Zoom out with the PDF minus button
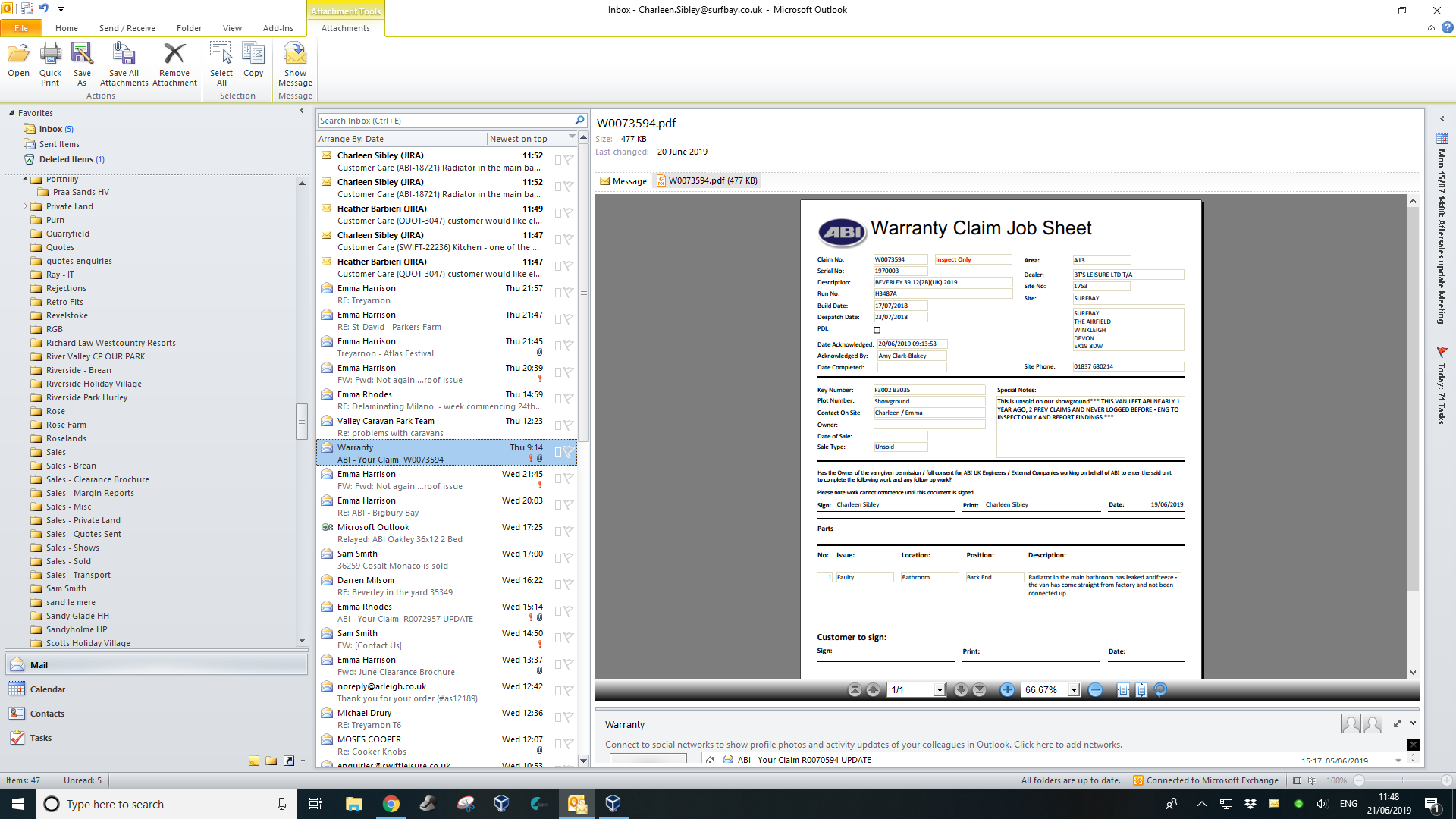1456x819 pixels. pyautogui.click(x=1095, y=689)
